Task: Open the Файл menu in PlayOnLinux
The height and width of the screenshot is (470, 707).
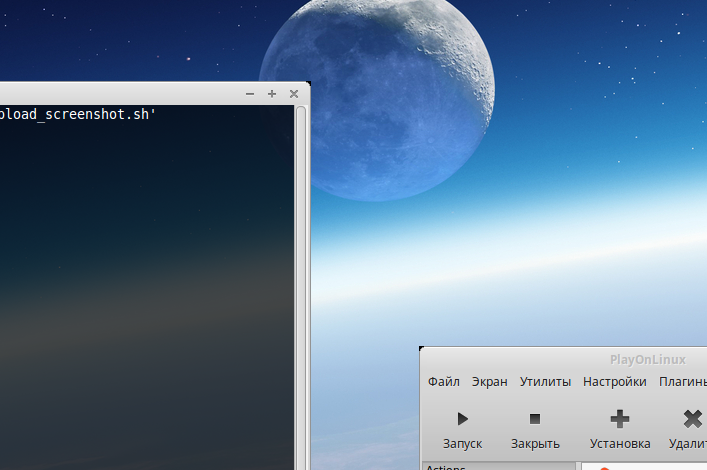Action: tap(443, 382)
